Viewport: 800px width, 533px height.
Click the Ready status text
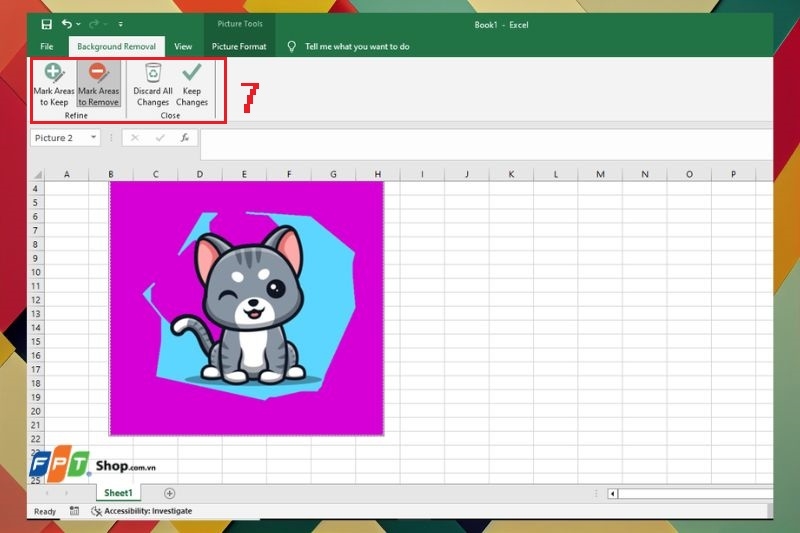45,511
